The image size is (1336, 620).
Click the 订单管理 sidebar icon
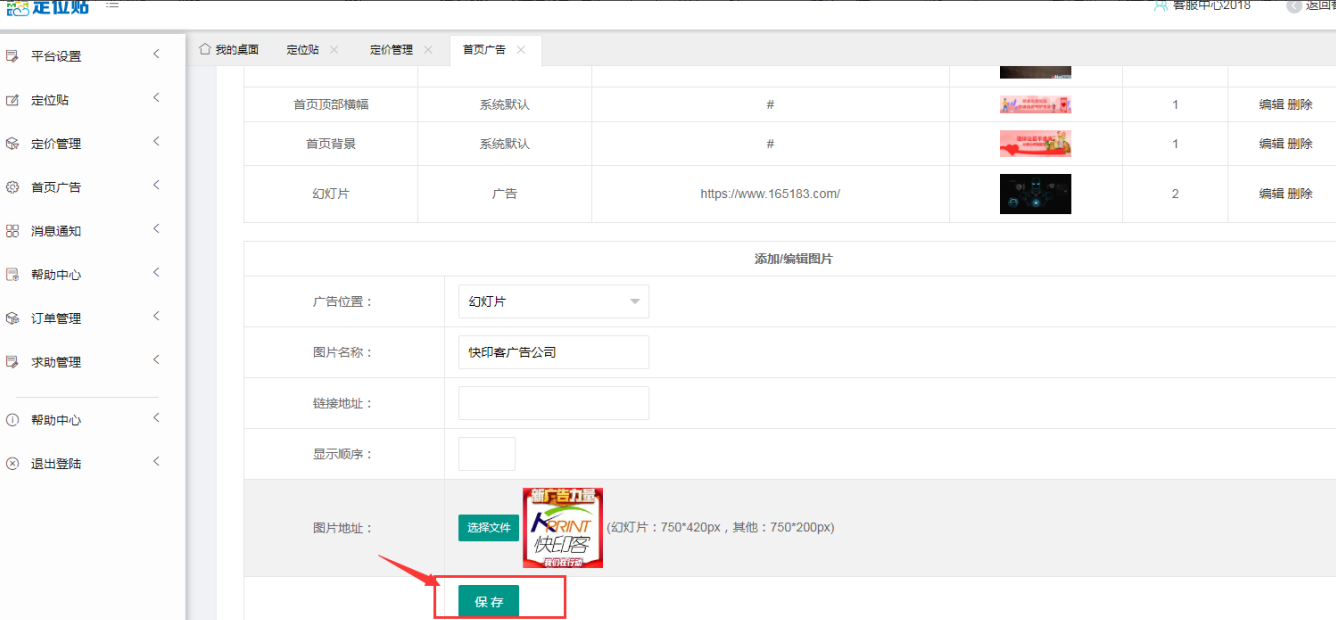pos(13,318)
